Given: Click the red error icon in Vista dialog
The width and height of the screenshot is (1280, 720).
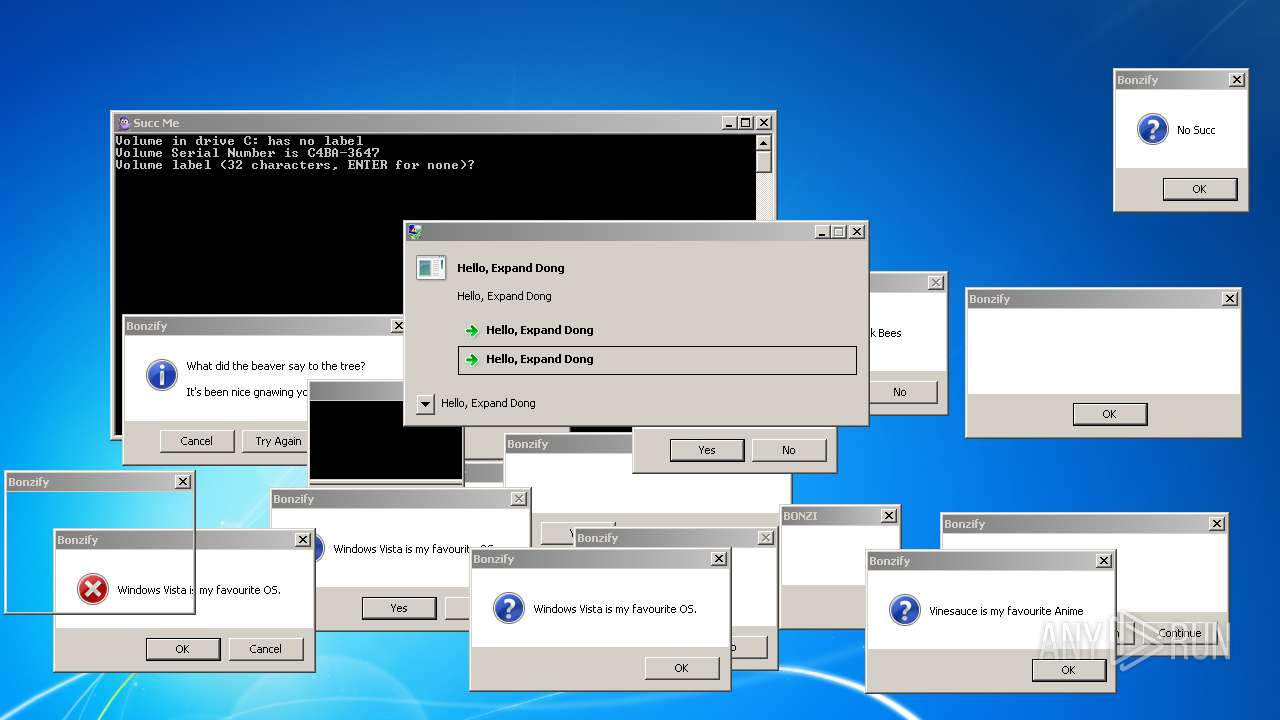Looking at the screenshot, I should (x=92, y=589).
